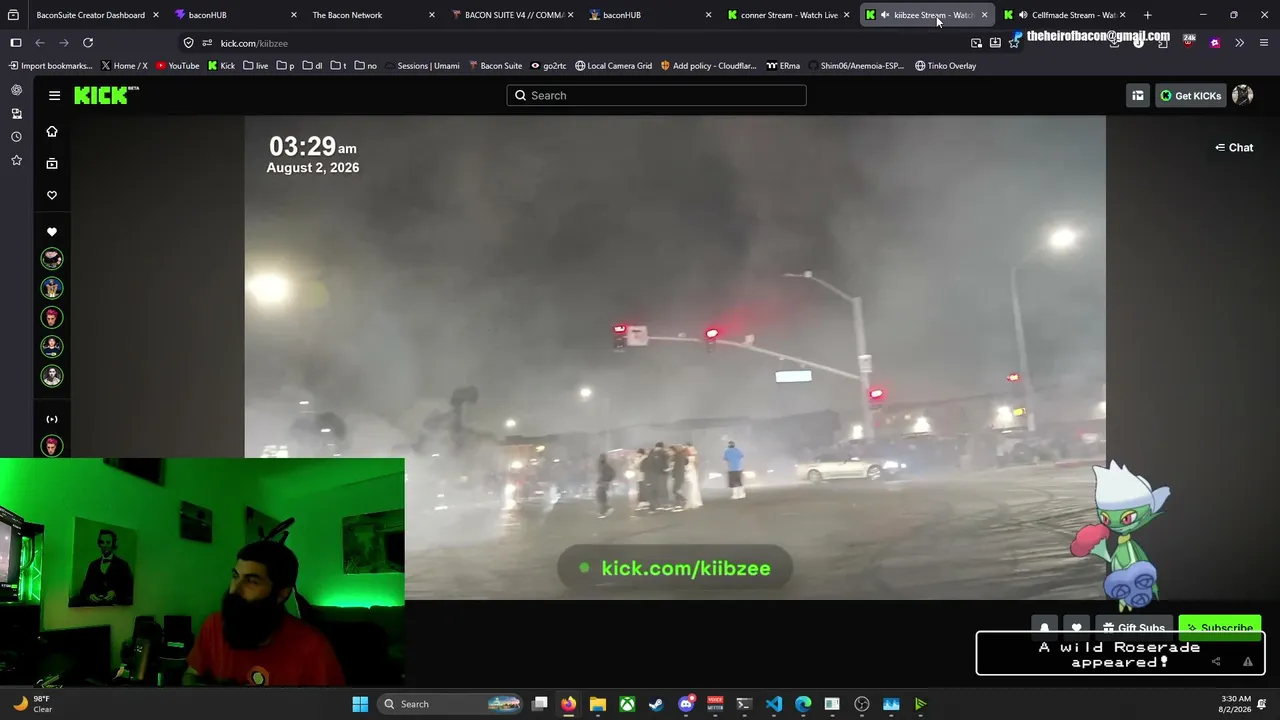1280x720 pixels.
Task: Open Following heart outline in Kick sidebar
Action: [x=52, y=195]
